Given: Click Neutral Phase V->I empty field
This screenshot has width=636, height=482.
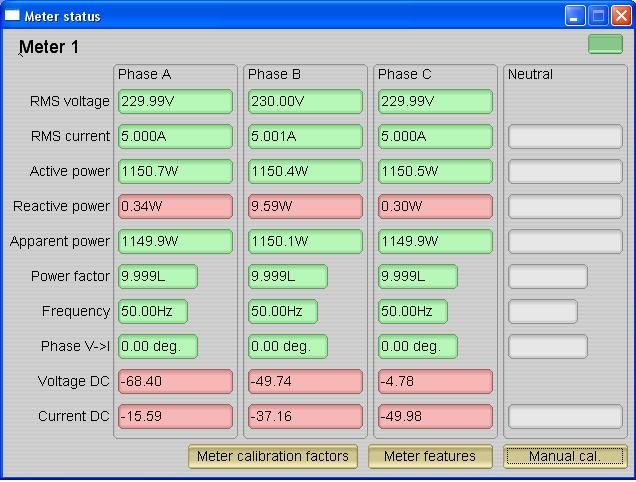Looking at the screenshot, I should [548, 346].
